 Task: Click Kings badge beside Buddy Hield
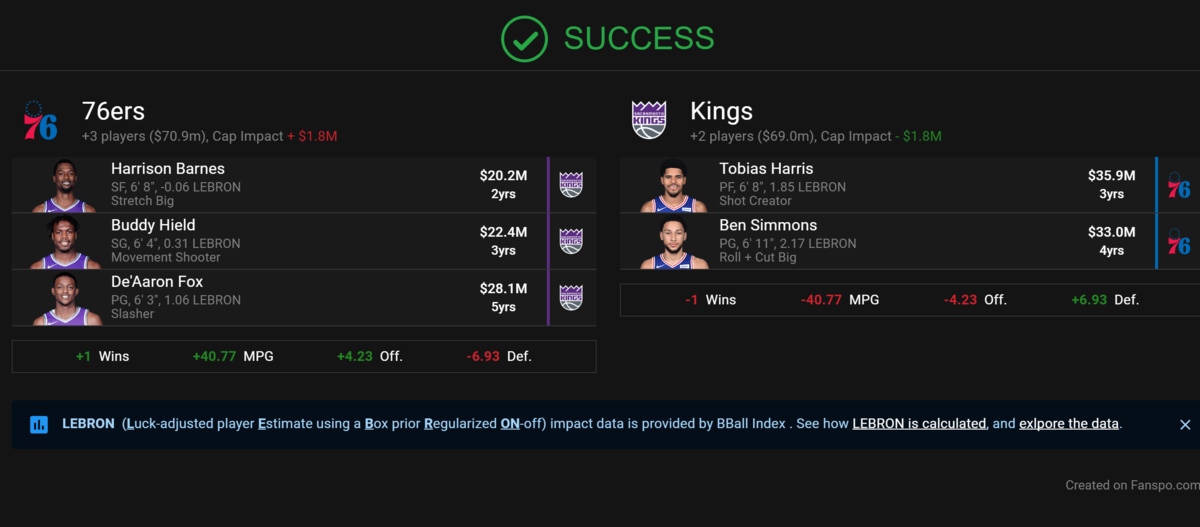(x=571, y=241)
